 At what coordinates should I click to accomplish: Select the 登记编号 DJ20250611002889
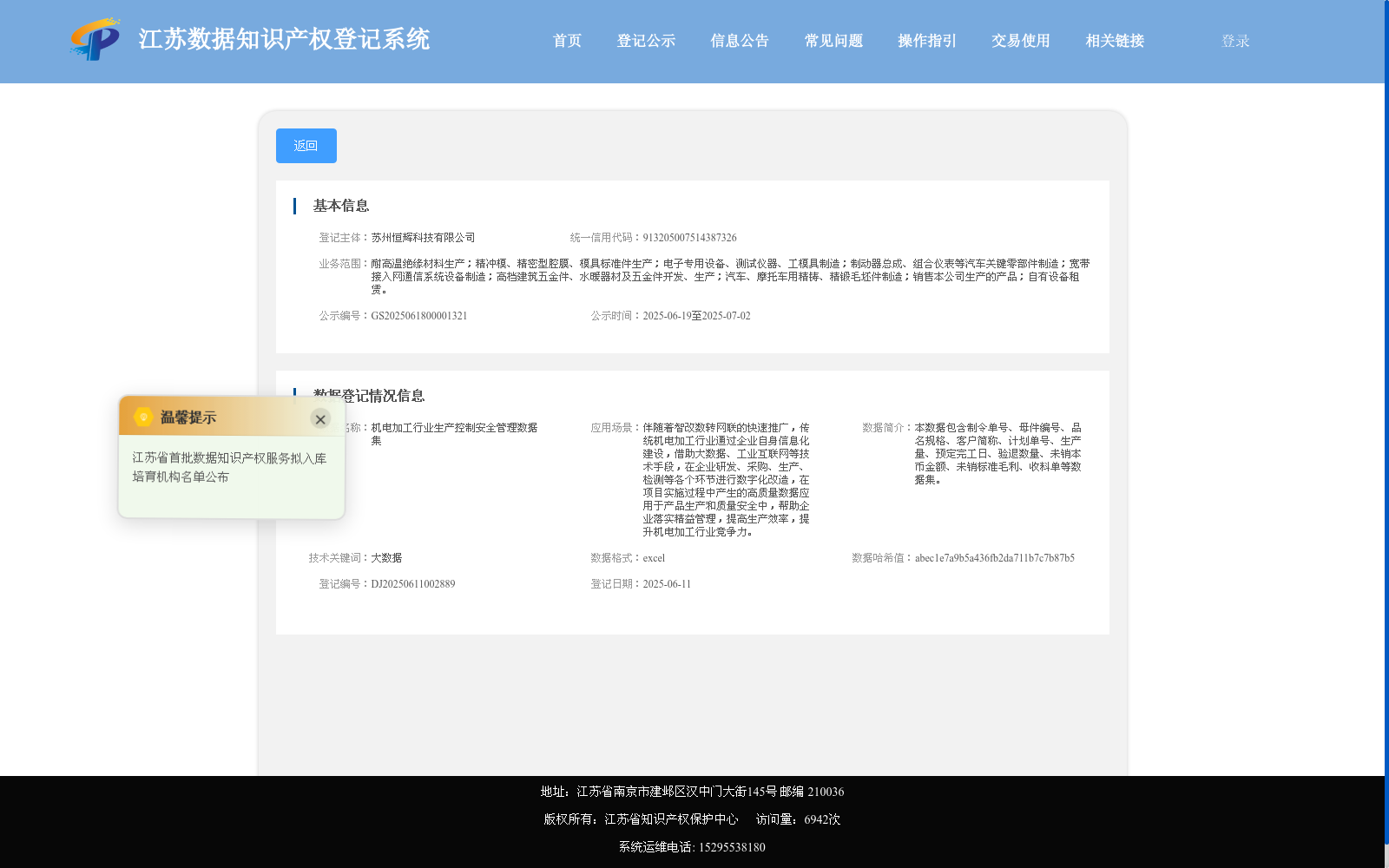coord(413,584)
